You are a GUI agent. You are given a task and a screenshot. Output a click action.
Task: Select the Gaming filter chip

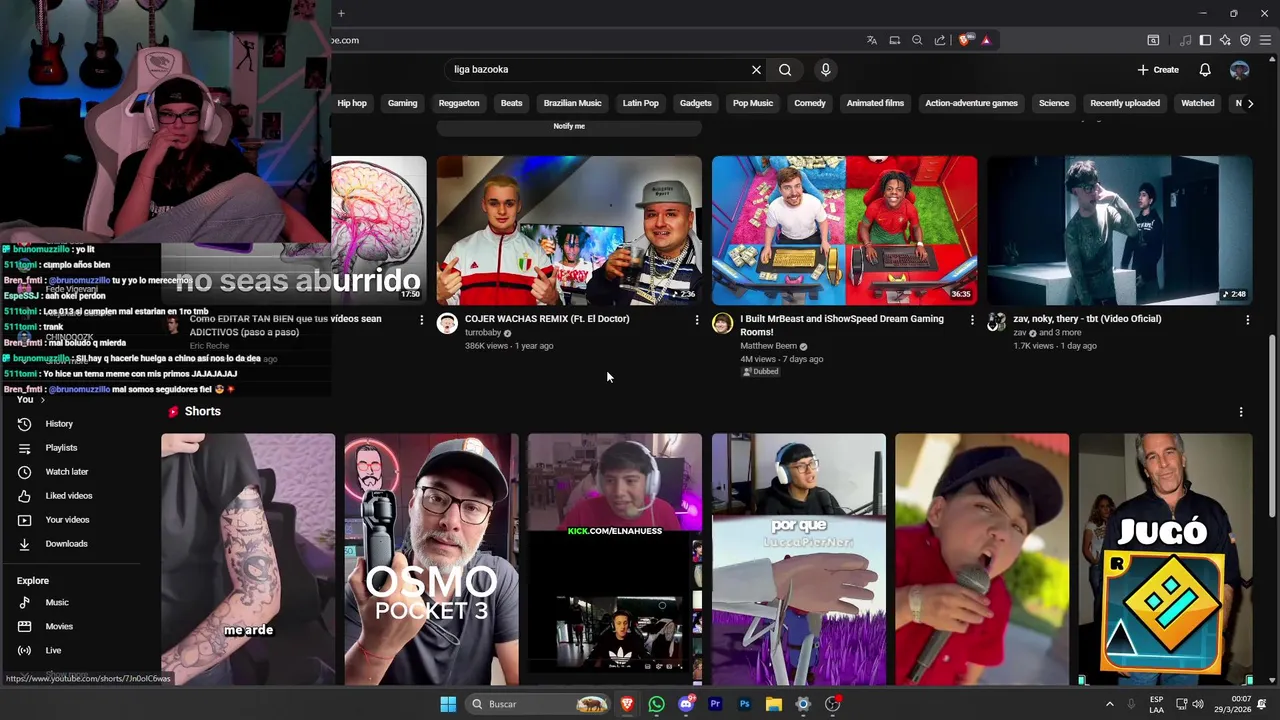tap(403, 103)
